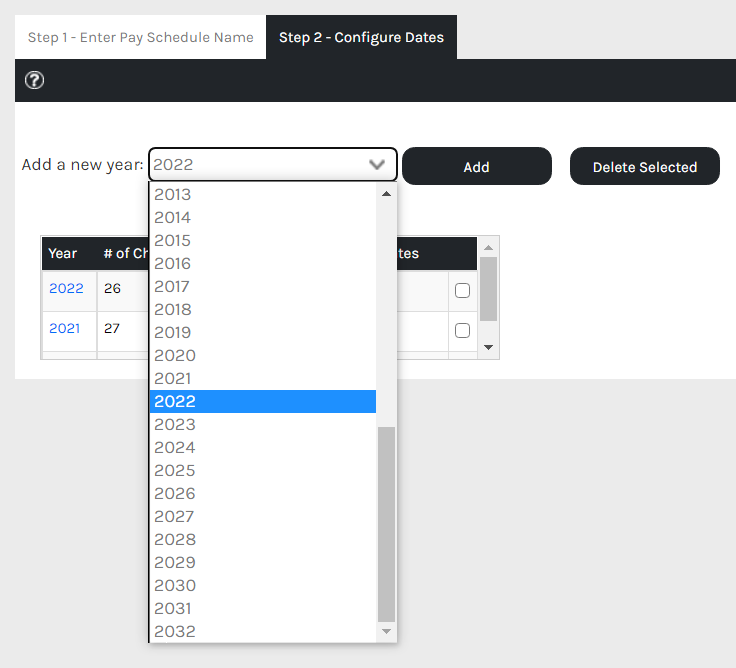
Task: Click dropdown list scroll up arrow
Action: (386, 193)
